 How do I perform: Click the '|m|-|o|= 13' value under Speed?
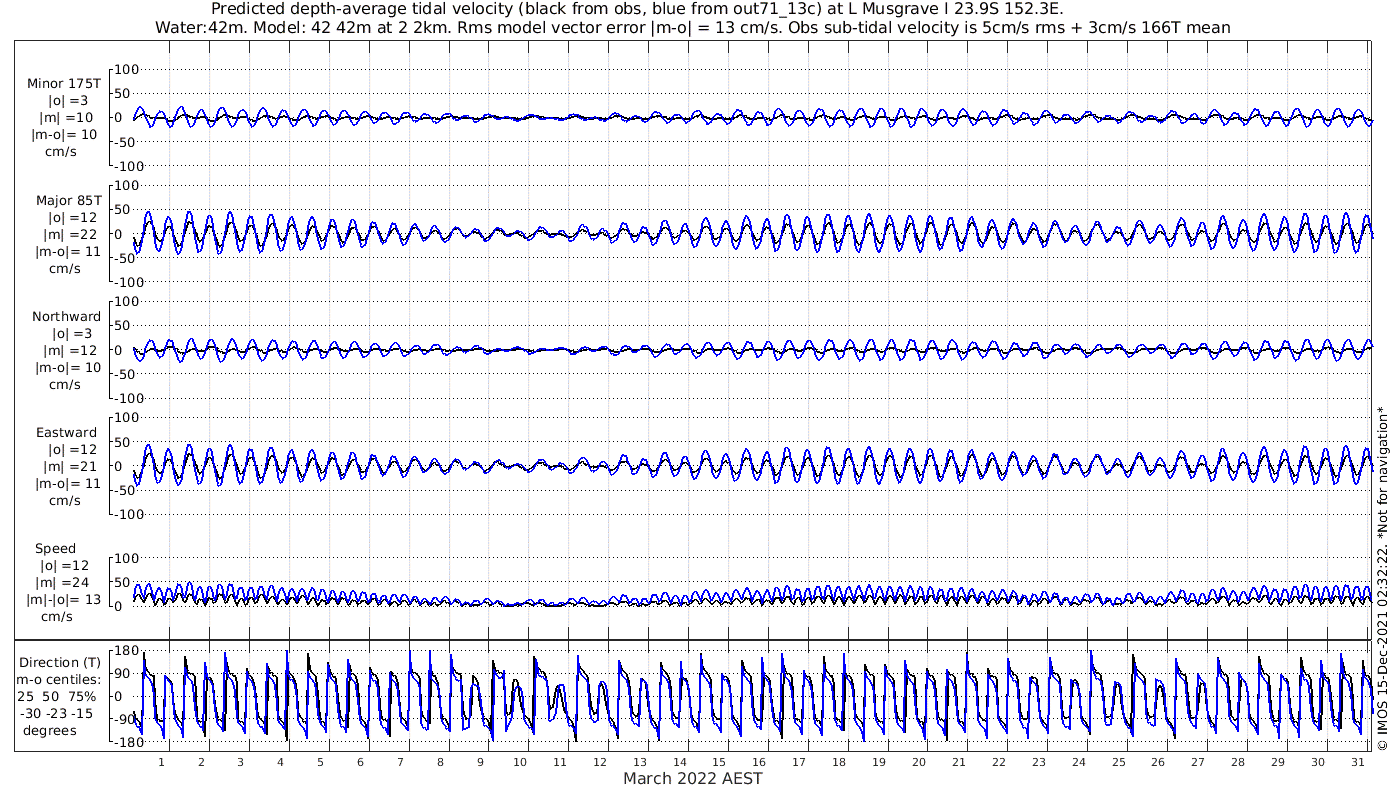click(x=65, y=600)
